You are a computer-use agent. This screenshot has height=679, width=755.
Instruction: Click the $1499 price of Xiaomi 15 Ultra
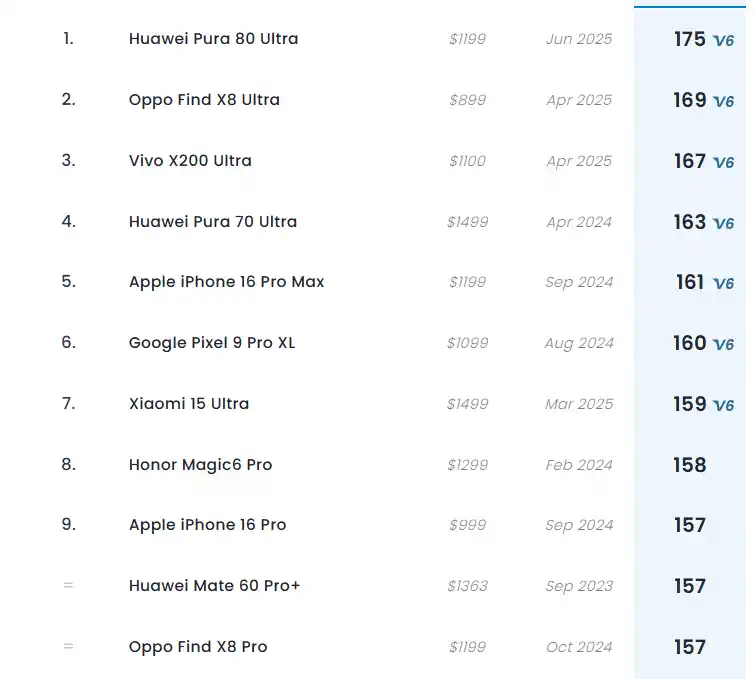pyautogui.click(x=468, y=404)
